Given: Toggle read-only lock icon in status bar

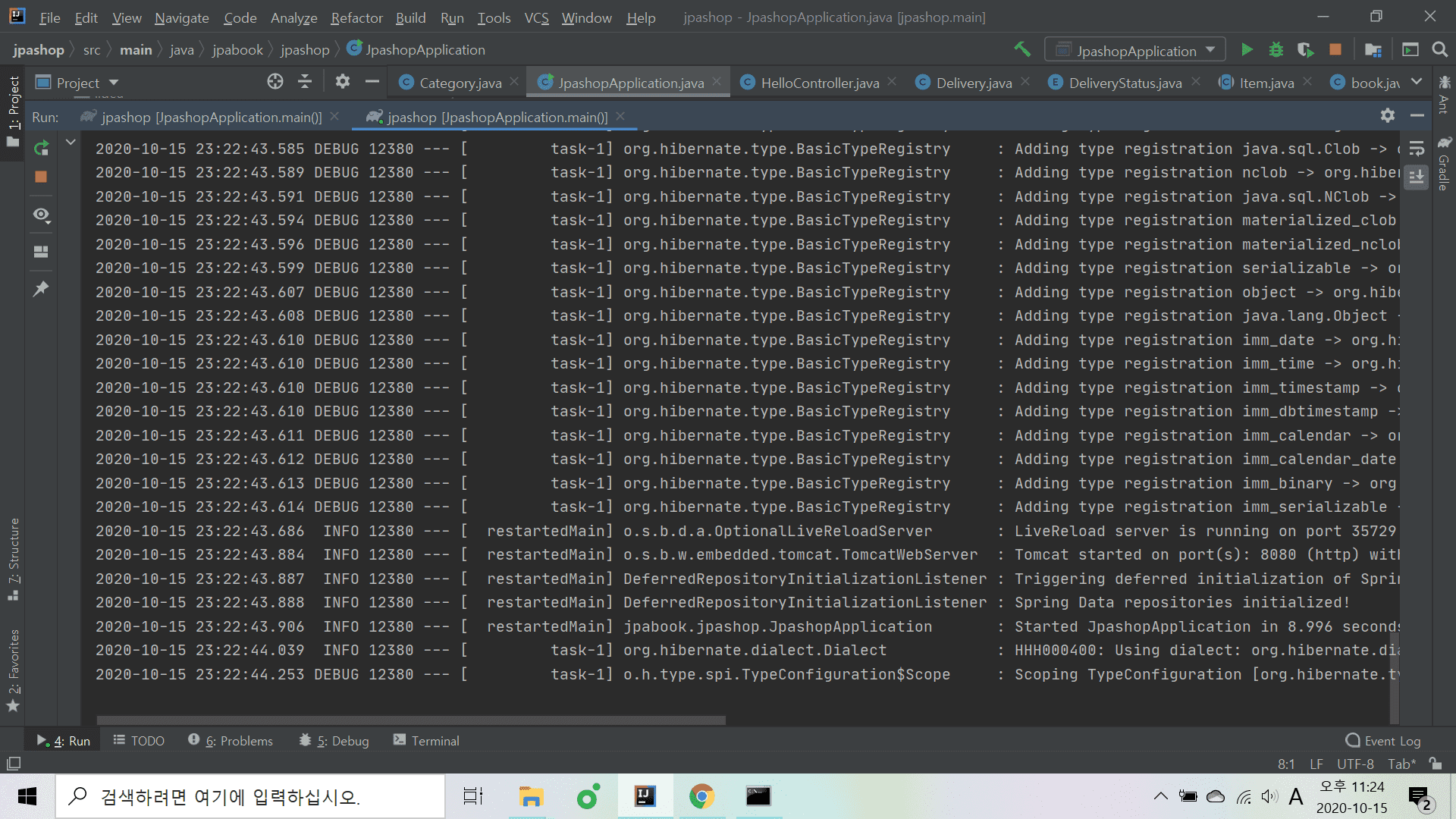Looking at the screenshot, I should tap(1436, 764).
